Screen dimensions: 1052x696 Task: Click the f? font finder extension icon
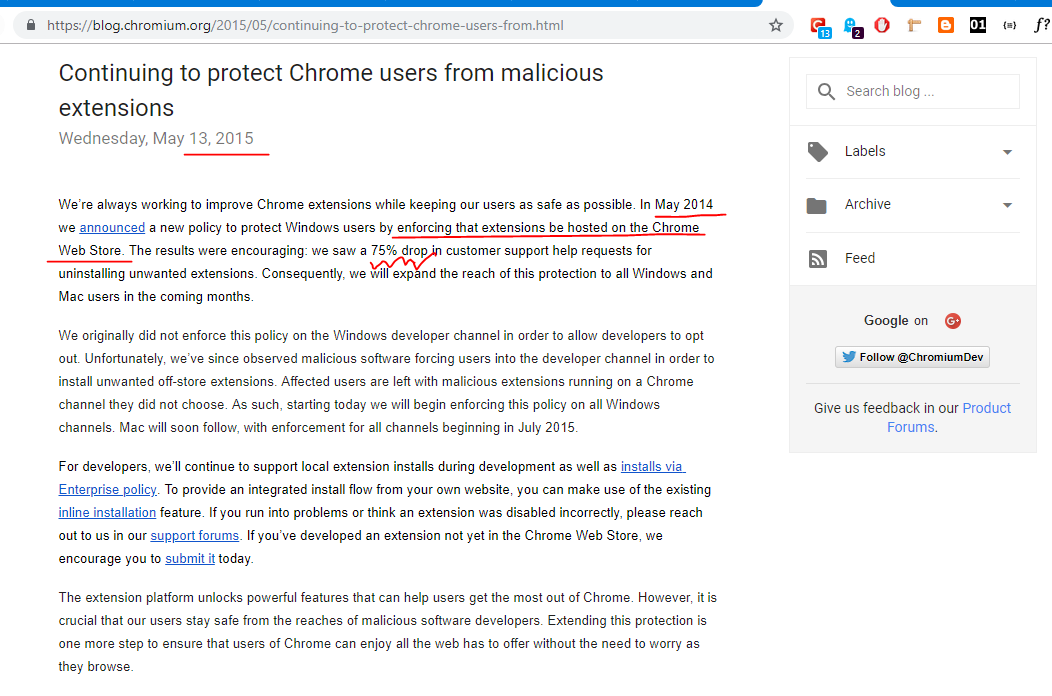click(x=1041, y=26)
